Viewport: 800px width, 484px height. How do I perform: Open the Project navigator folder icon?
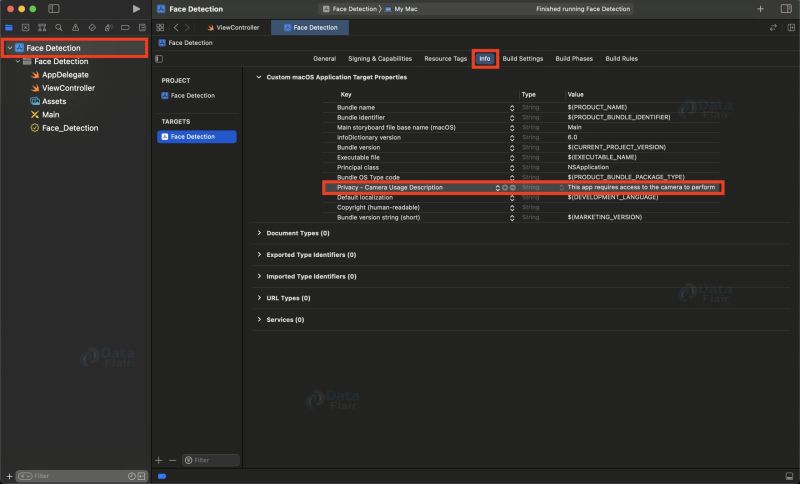[9, 28]
